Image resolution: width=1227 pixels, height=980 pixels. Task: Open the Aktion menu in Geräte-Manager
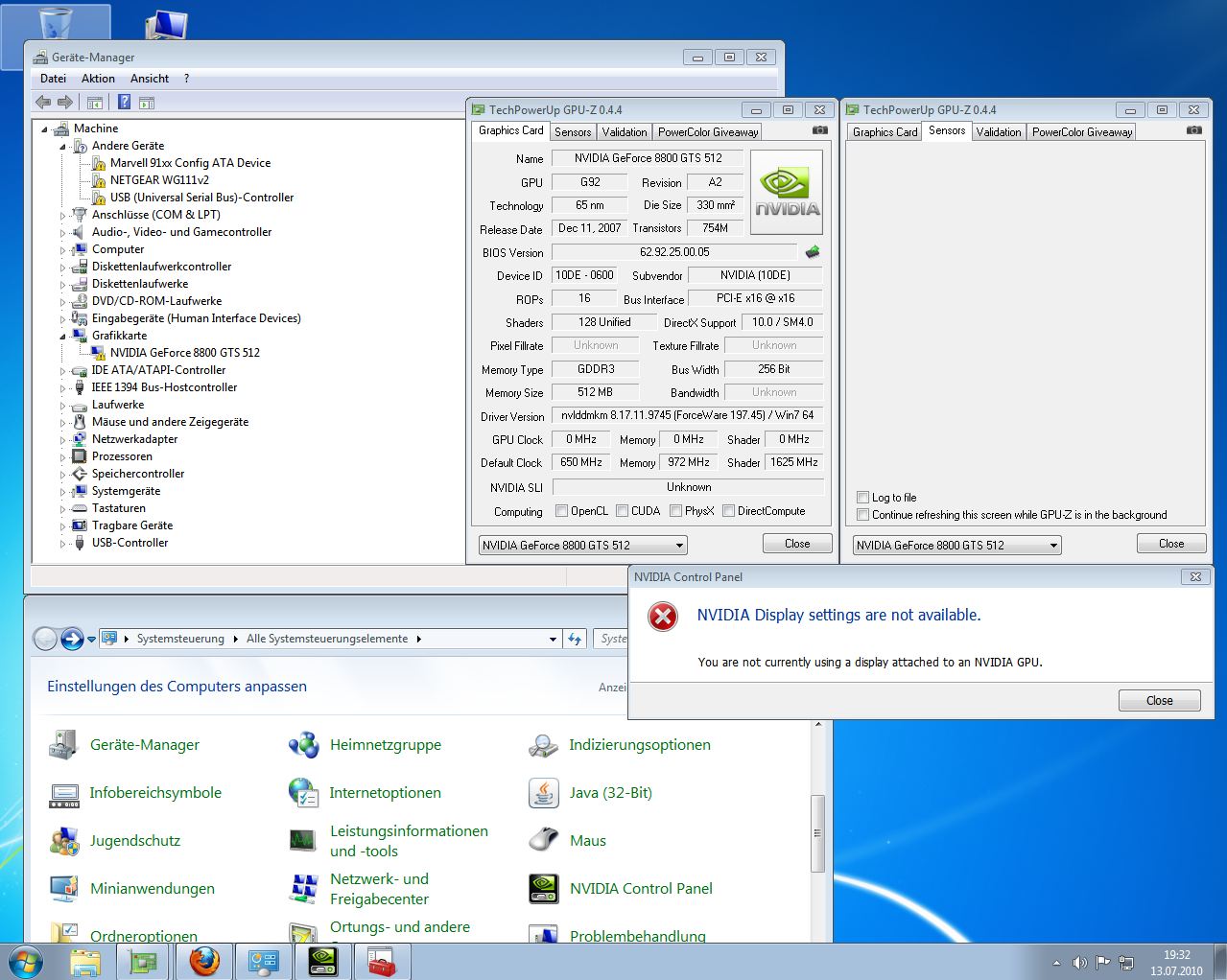pos(98,79)
